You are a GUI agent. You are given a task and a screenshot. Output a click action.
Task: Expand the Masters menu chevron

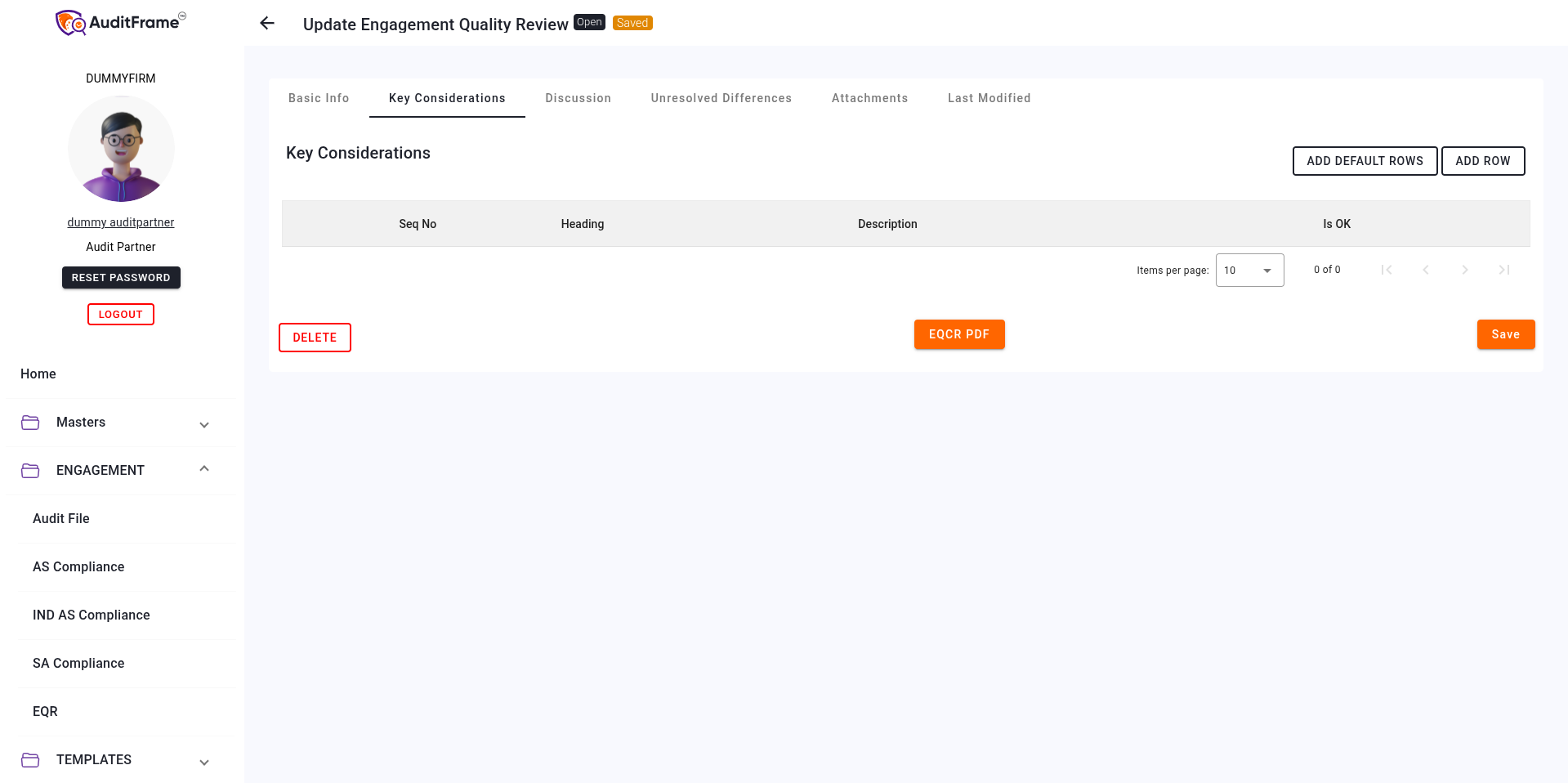(204, 424)
